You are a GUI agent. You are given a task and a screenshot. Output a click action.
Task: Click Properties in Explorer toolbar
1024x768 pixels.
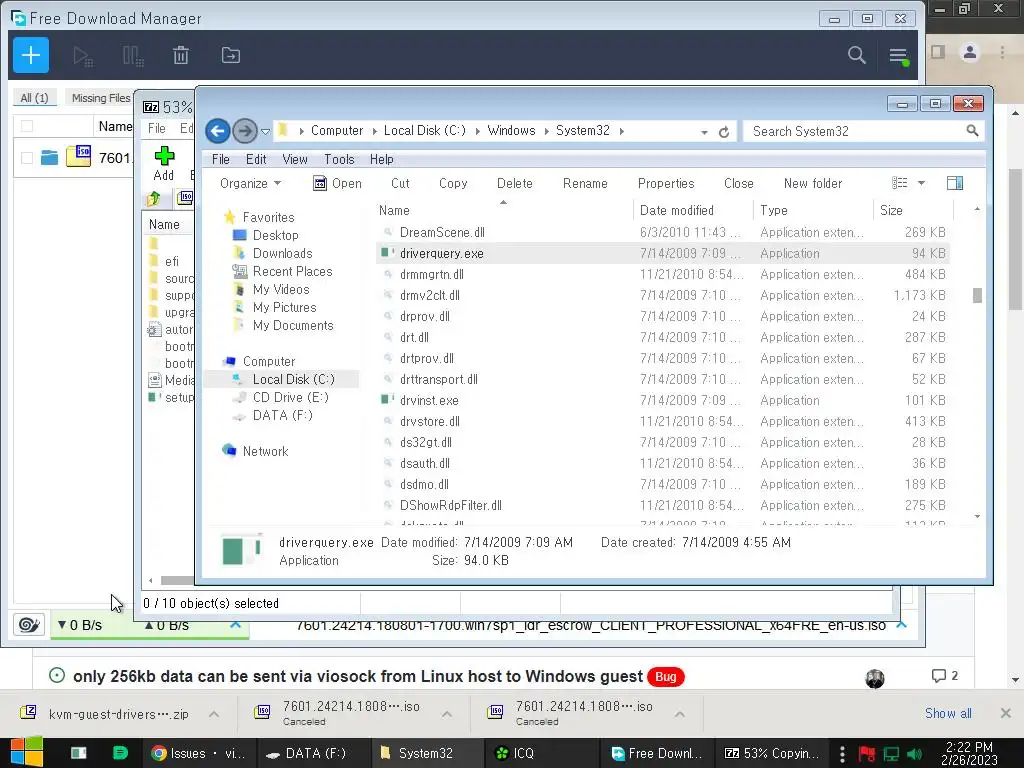point(666,184)
